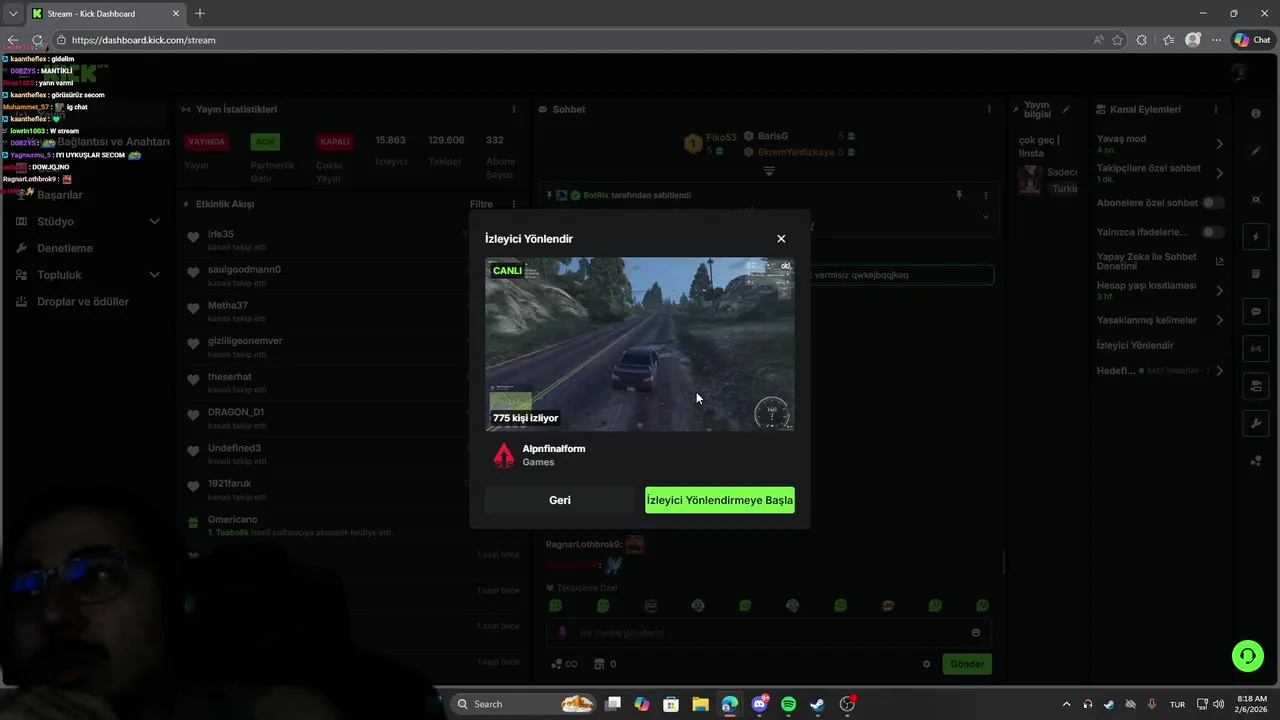Open Yapay Zeka ile Sohbet Denetimi external link

coord(1219,261)
